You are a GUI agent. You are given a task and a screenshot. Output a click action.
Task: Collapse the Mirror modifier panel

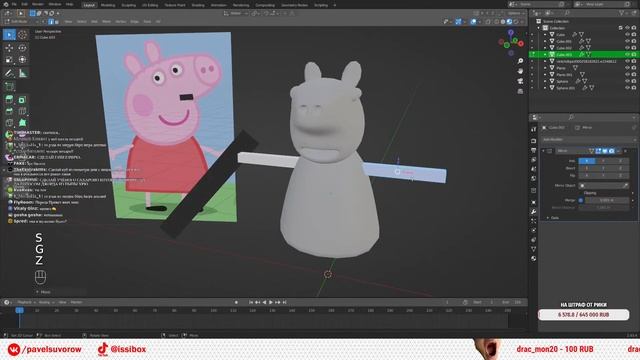pos(544,151)
